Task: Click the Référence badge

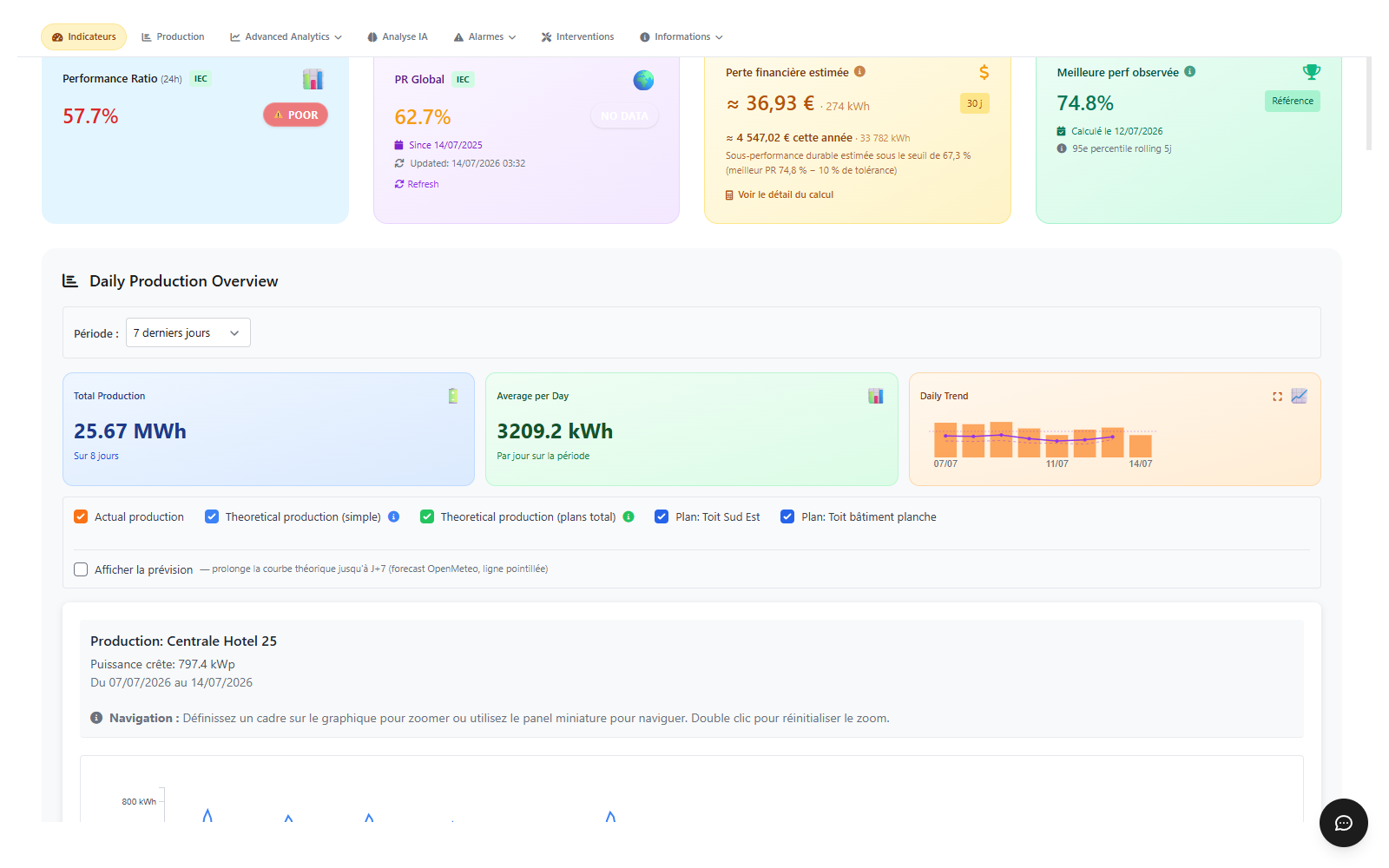Action: [x=1292, y=101]
